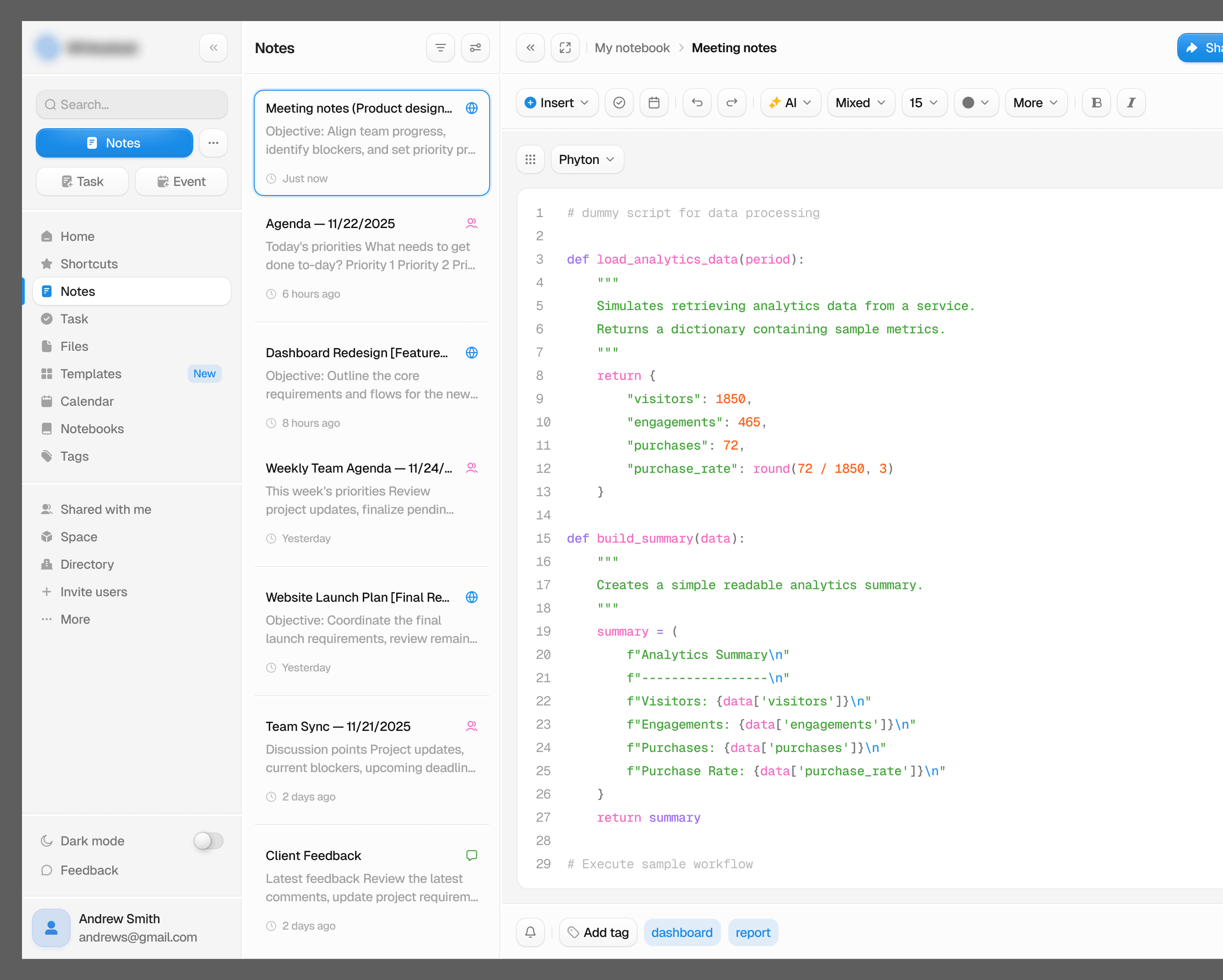Click the code block drag handle icon
This screenshot has height=980, width=1223.
click(x=530, y=159)
